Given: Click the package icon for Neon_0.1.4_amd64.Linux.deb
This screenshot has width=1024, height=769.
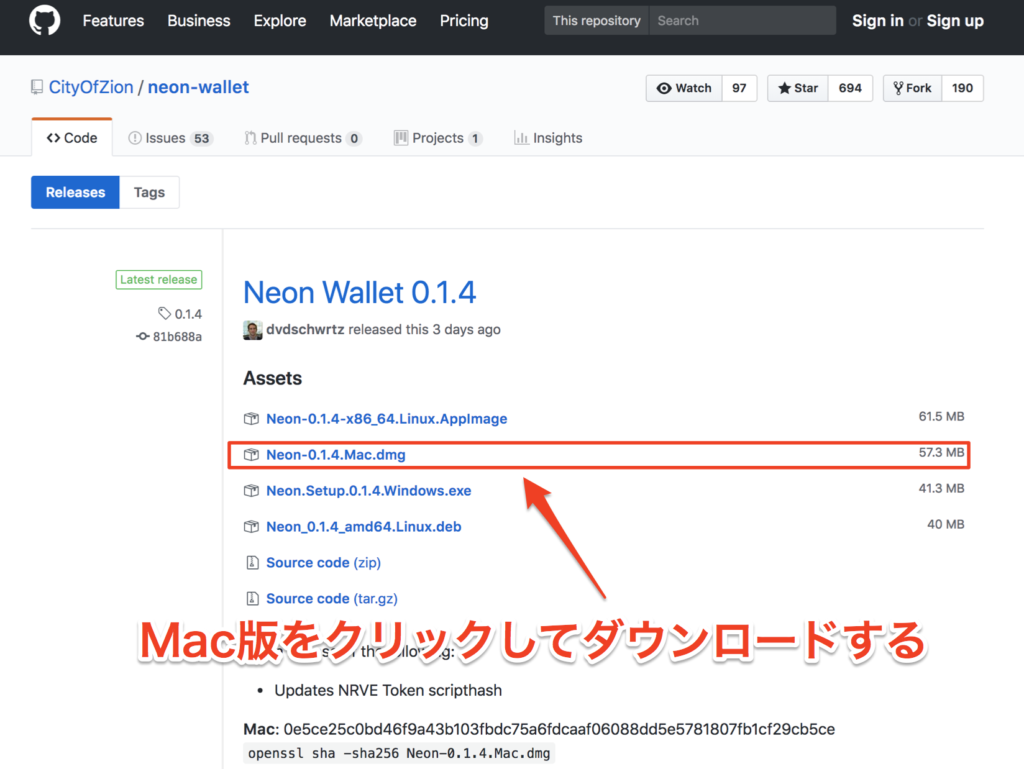Looking at the screenshot, I should pos(251,526).
